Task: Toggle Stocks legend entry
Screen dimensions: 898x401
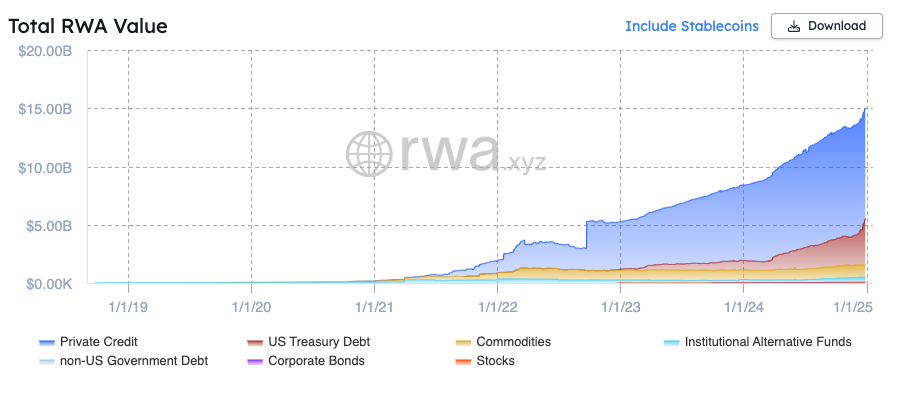Action: (485, 361)
